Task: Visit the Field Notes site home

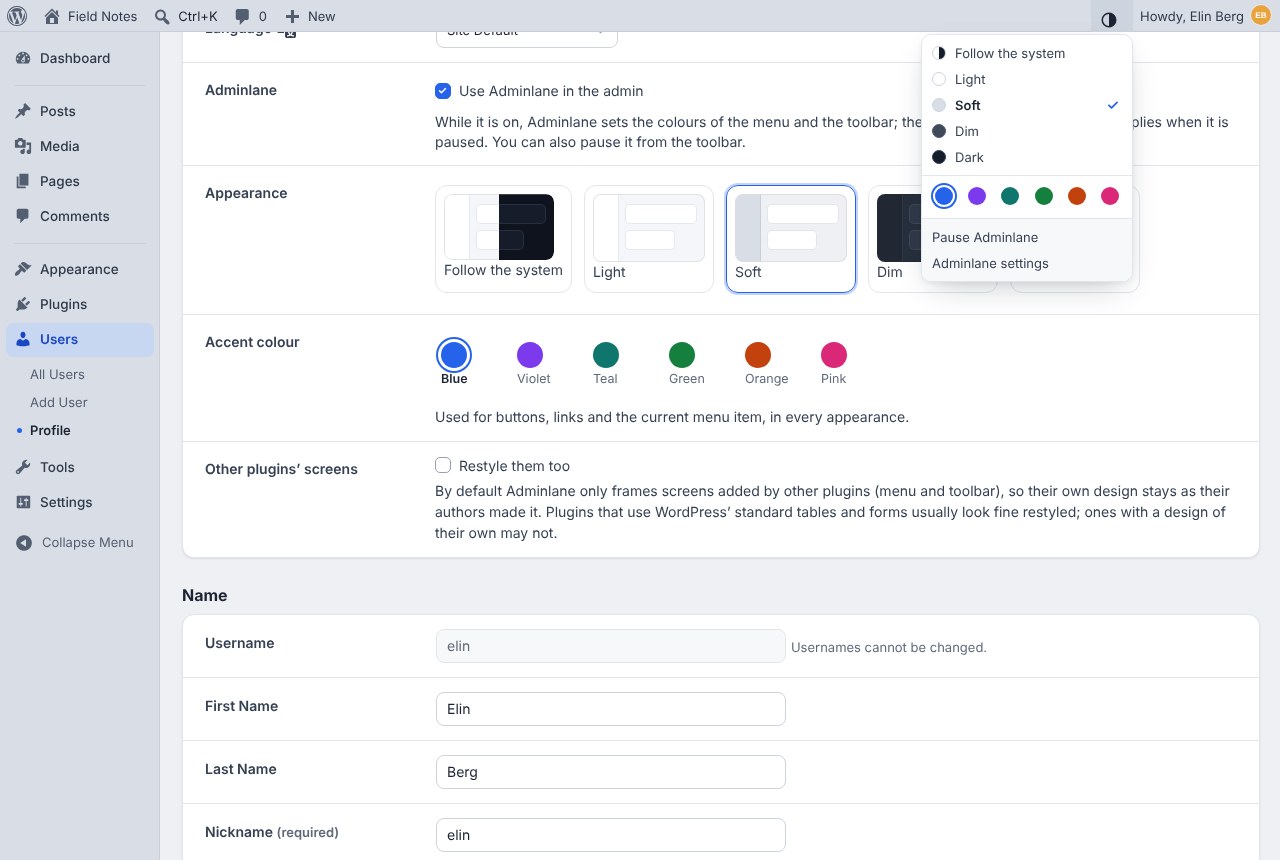Action: coord(91,16)
